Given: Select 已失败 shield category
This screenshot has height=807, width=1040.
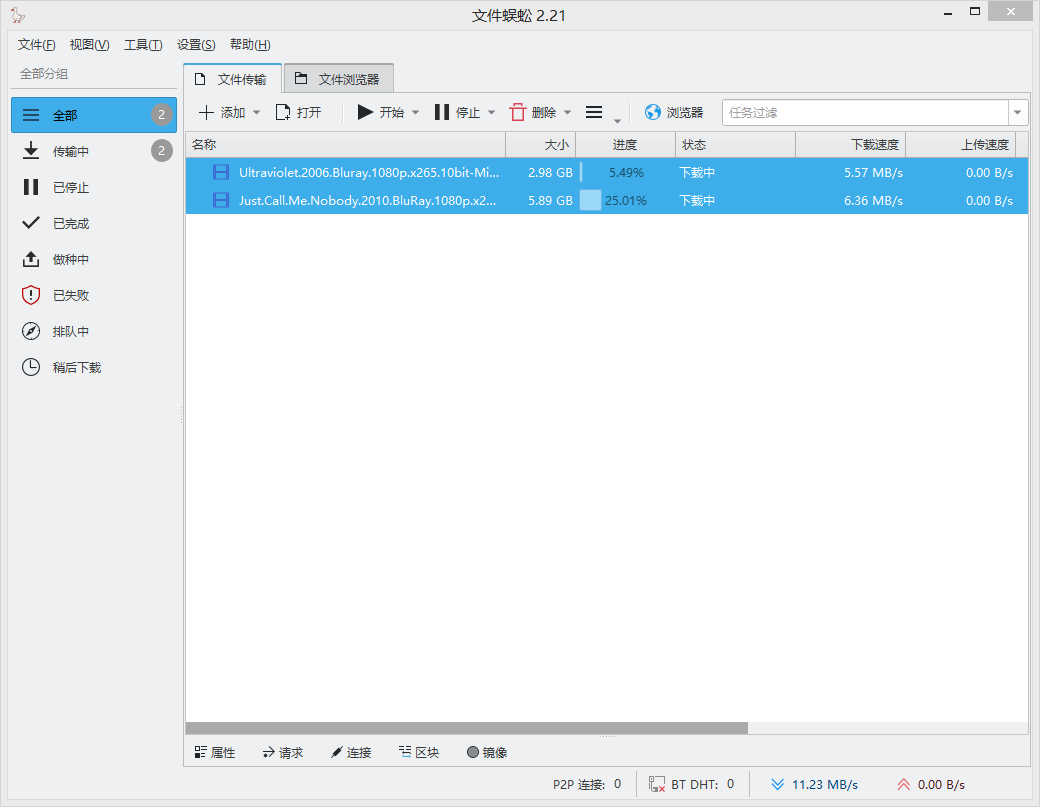Looking at the screenshot, I should pos(94,295).
